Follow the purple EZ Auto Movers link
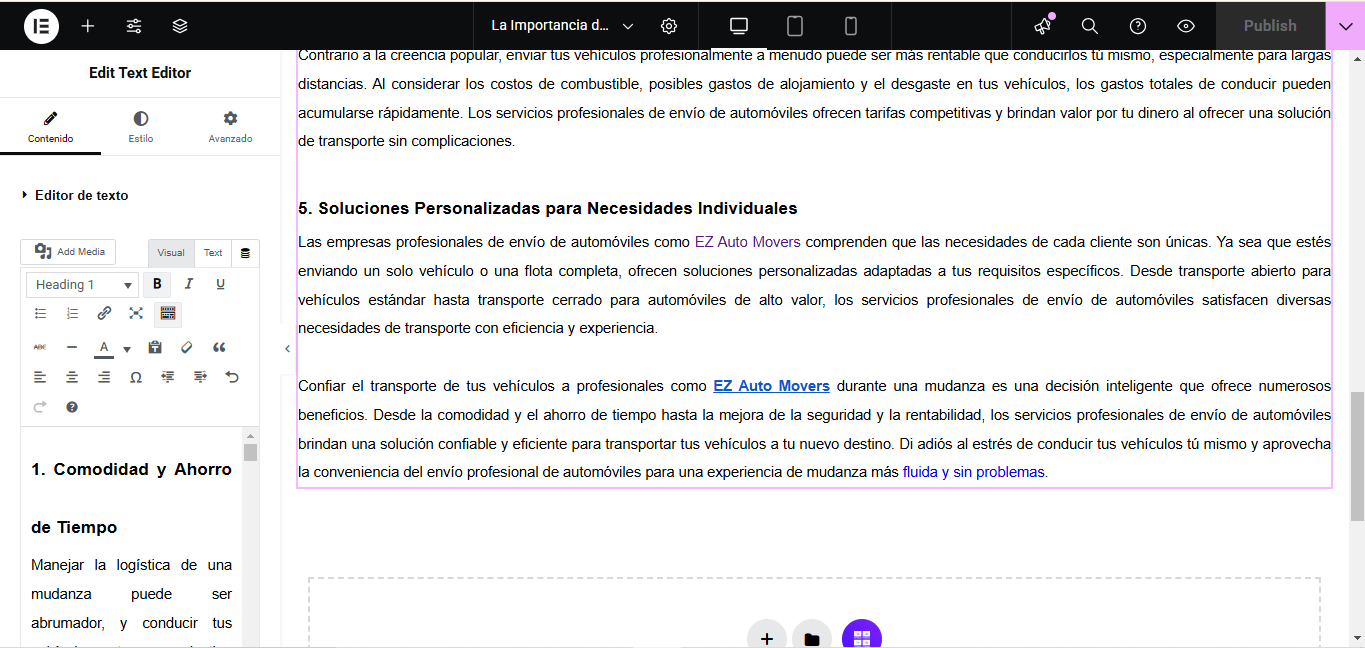Viewport: 1365px width, 648px height. pos(748,241)
